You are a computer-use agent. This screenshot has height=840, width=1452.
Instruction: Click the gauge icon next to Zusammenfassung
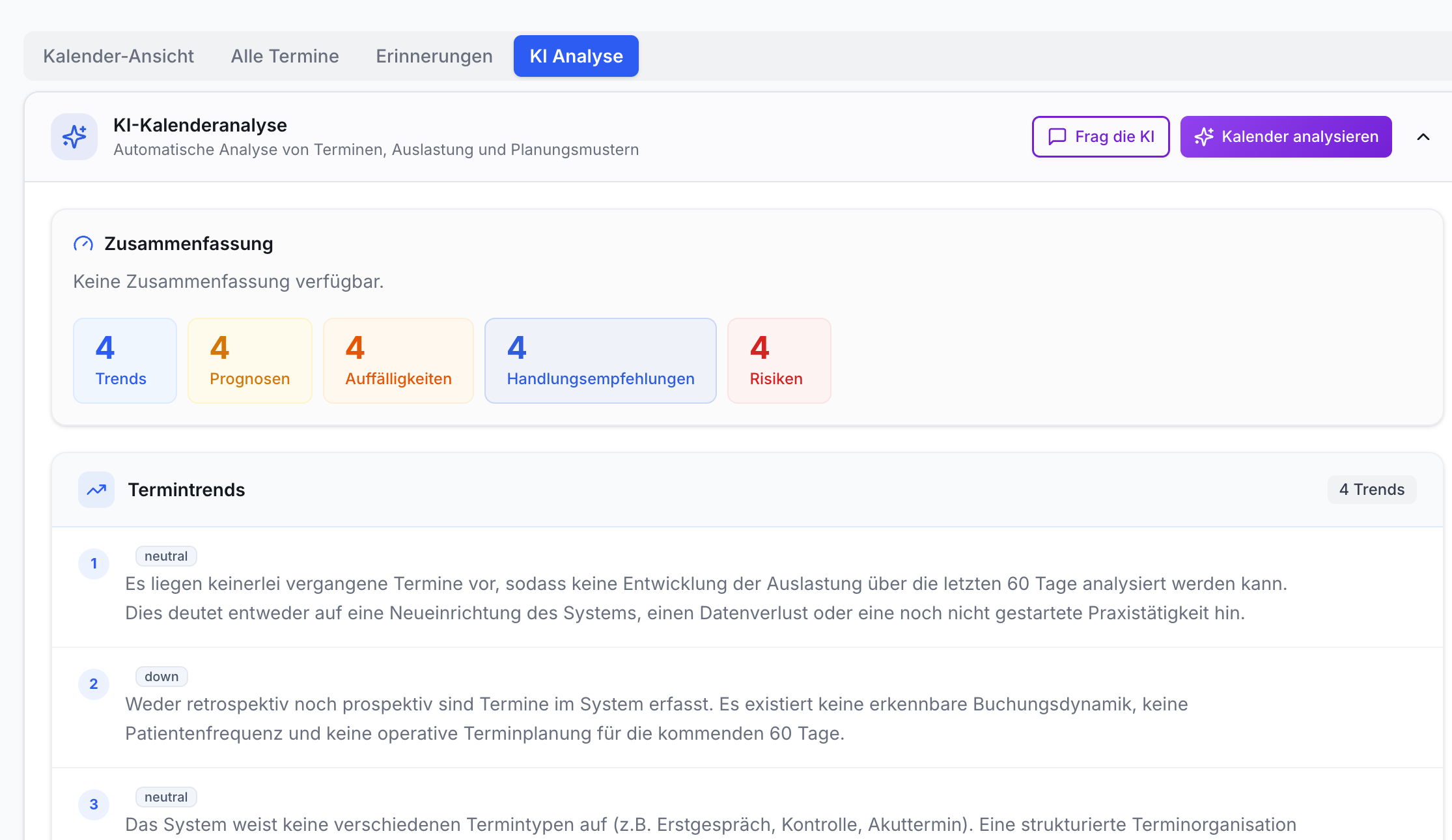[83, 244]
